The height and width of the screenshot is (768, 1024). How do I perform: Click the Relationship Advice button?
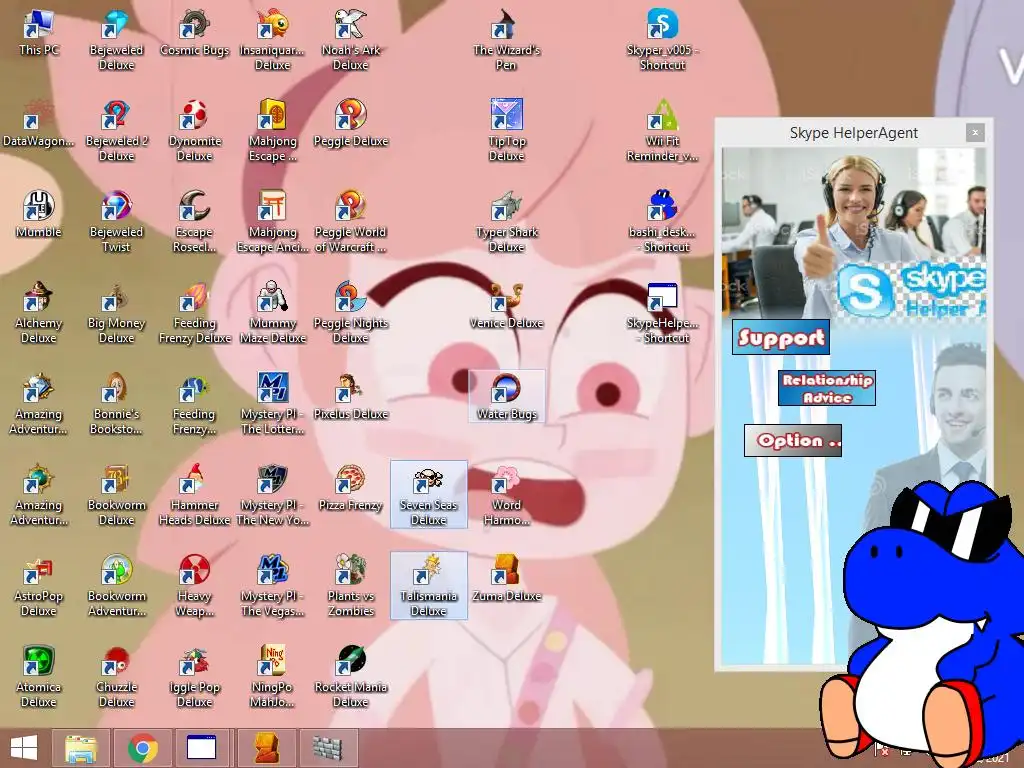click(827, 388)
